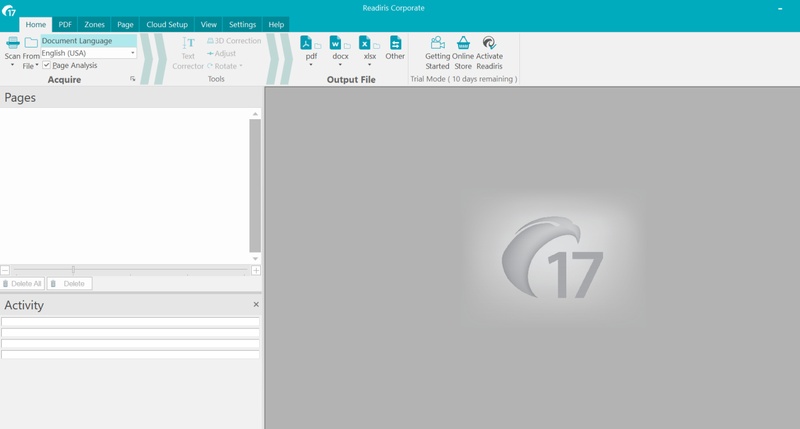Open the Getting Started guide
Viewport: 800px width, 429px height.
point(437,53)
